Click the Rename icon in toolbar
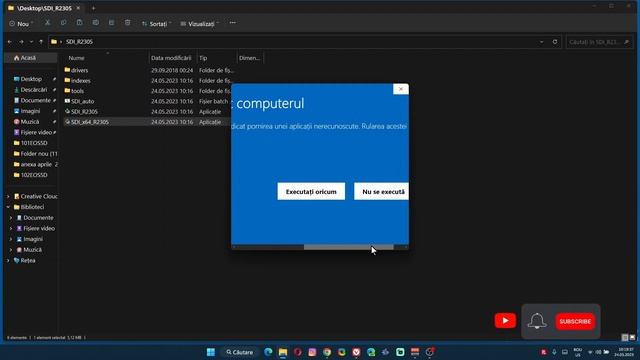640x360 pixels. click(x=96, y=23)
